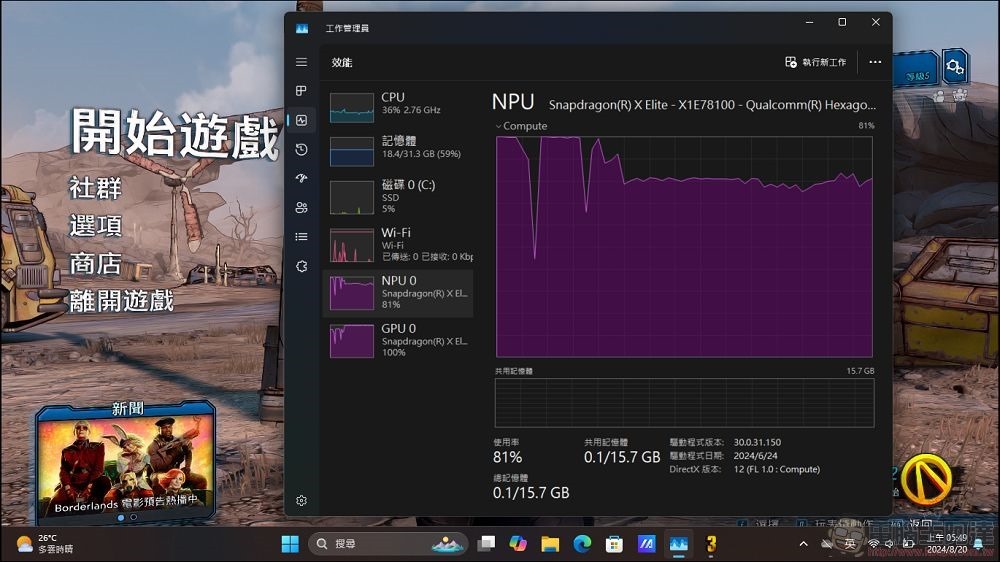Open the Users page icon

[x=302, y=207]
